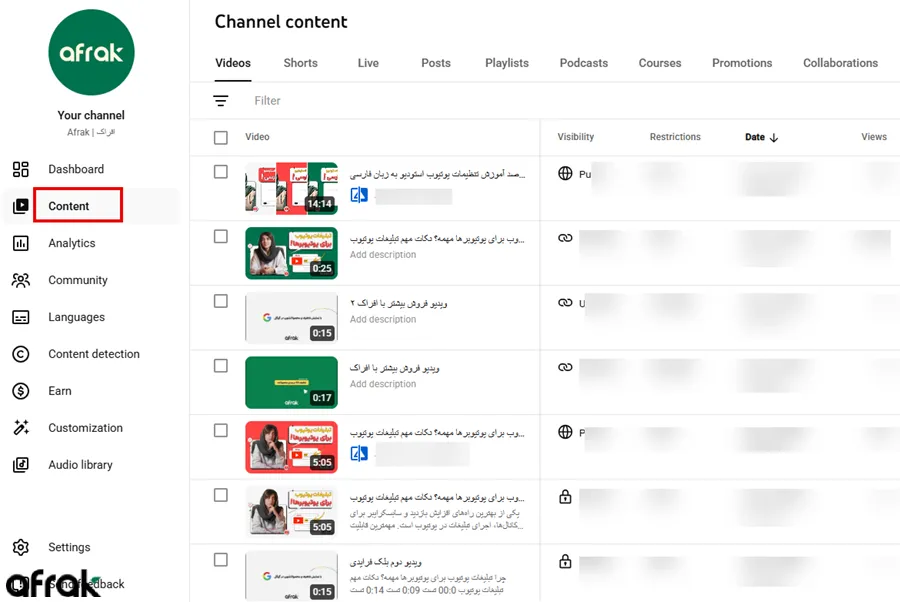Open Settings gear icon in sidebar
This screenshot has width=900, height=602.
click(x=21, y=547)
